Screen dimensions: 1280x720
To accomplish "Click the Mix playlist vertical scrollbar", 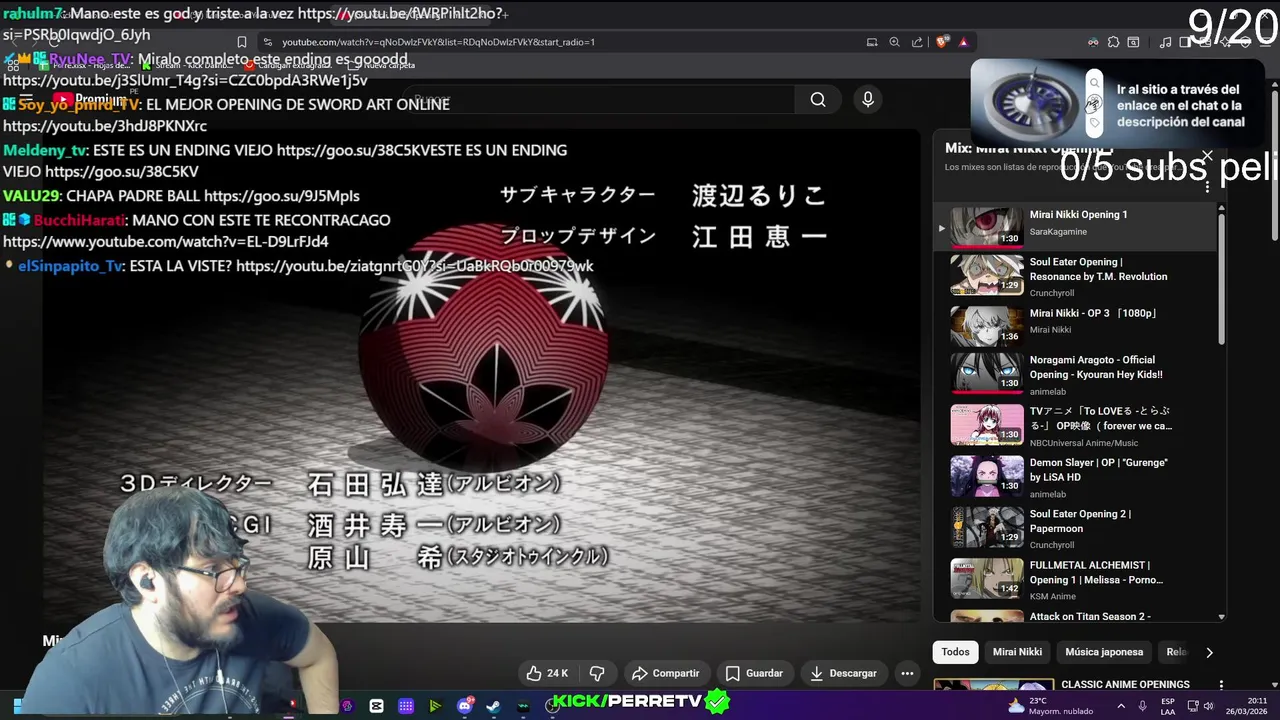I will 1221,280.
